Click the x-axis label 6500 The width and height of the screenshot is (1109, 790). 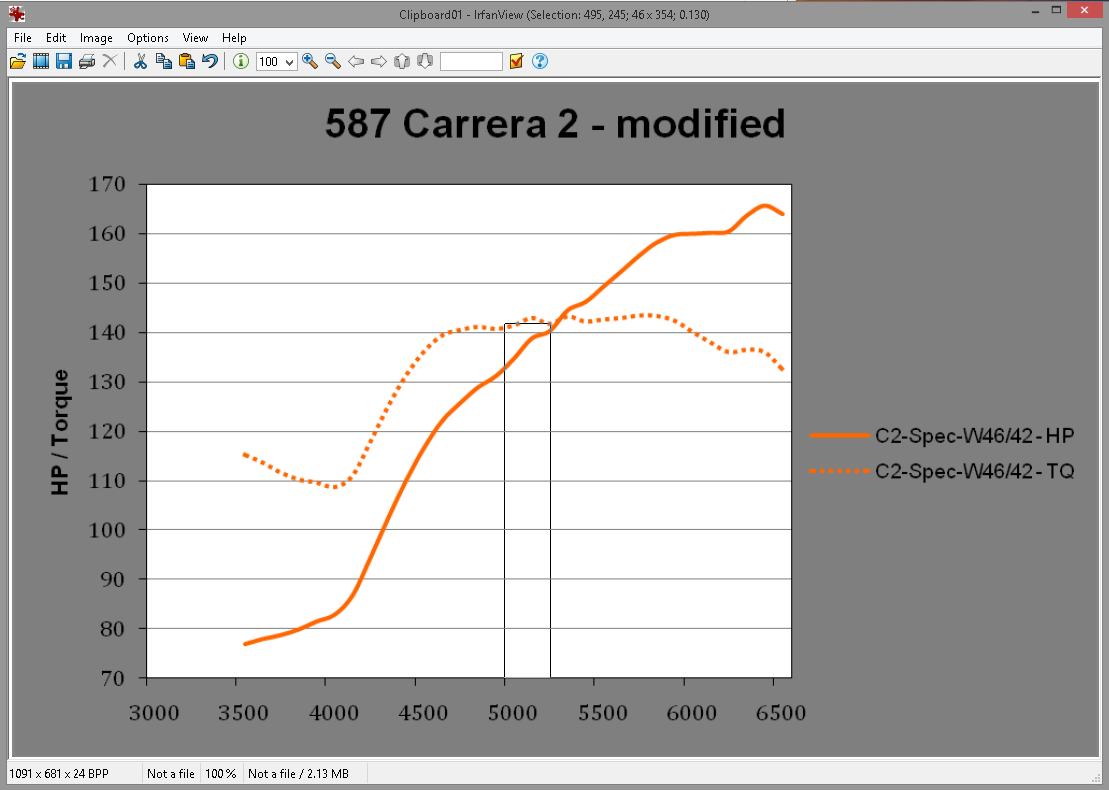(x=781, y=713)
